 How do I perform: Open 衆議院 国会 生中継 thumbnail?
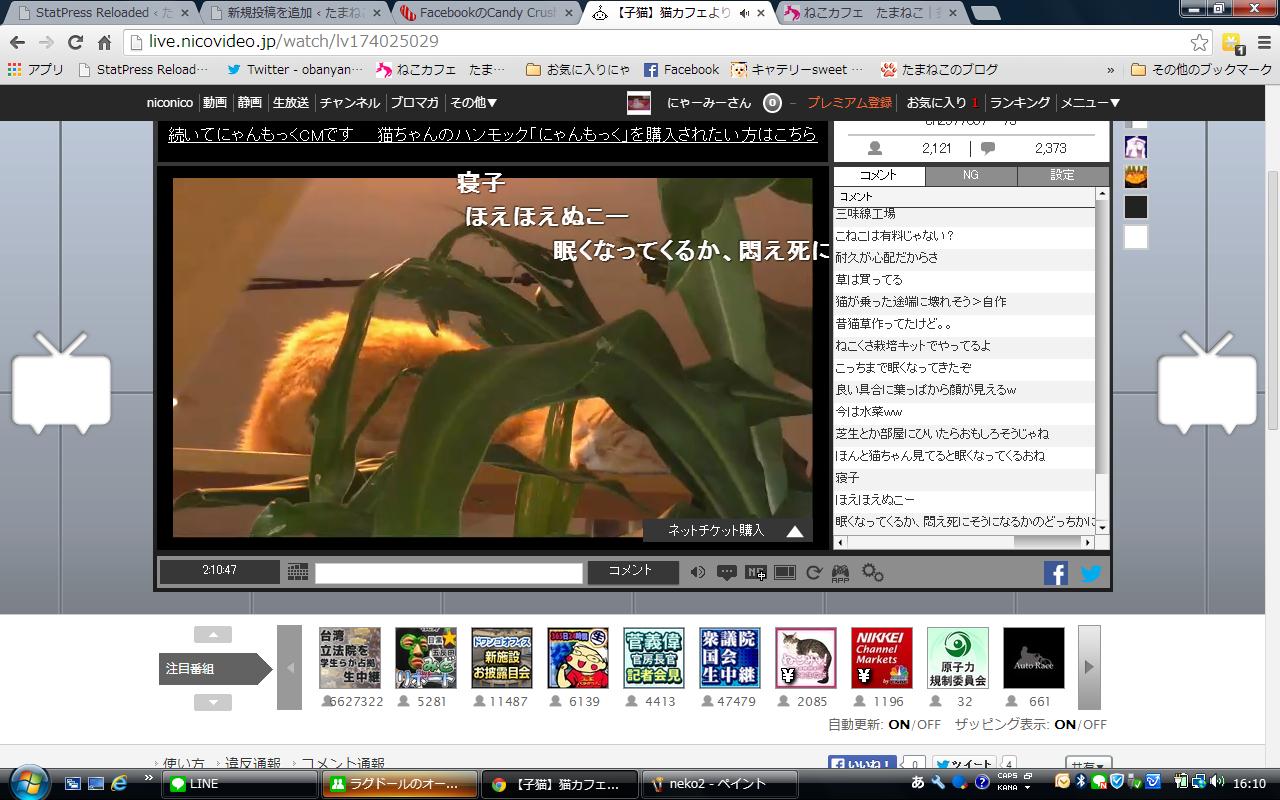point(730,658)
